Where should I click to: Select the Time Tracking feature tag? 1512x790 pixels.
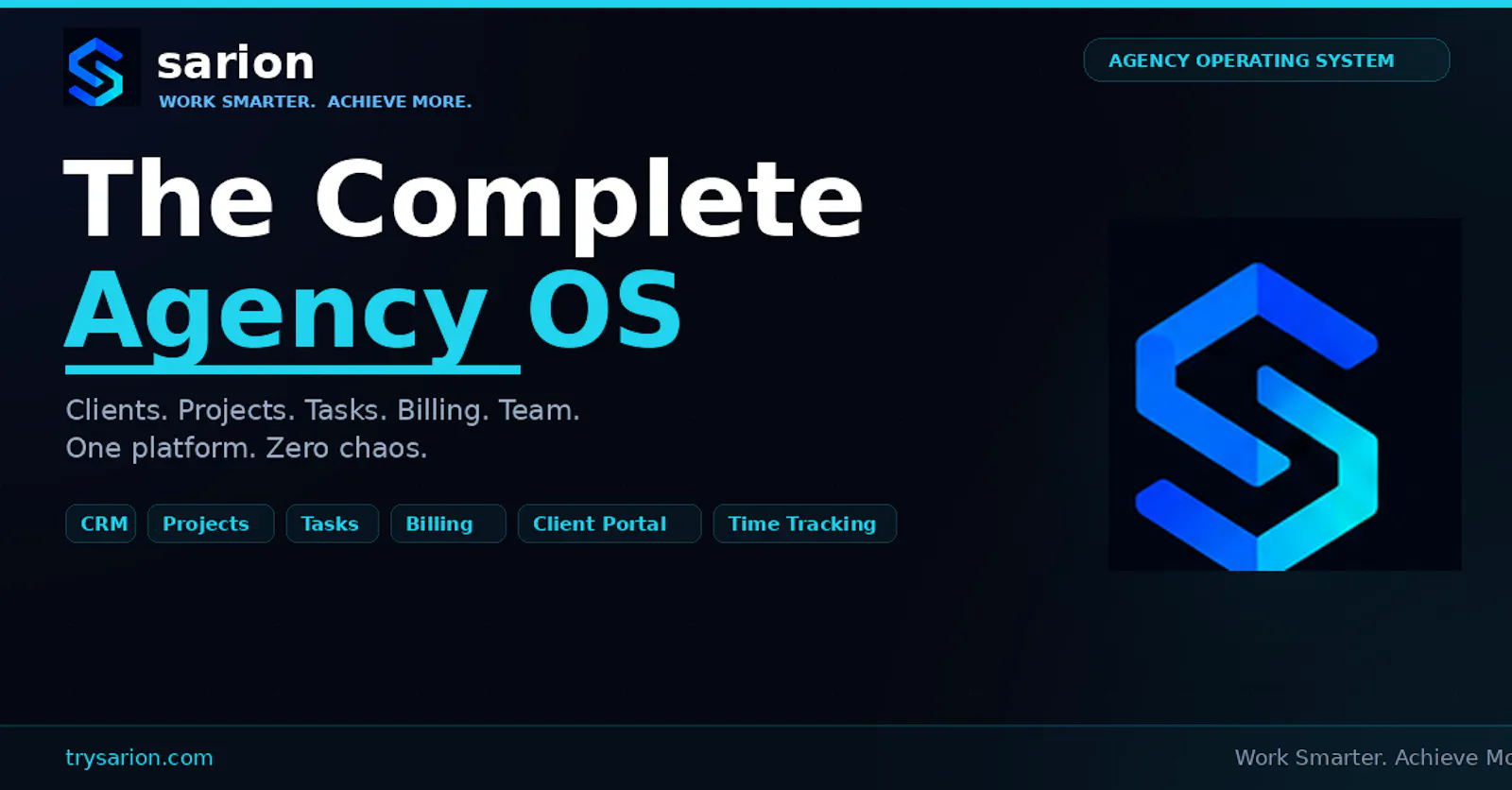[x=805, y=524]
